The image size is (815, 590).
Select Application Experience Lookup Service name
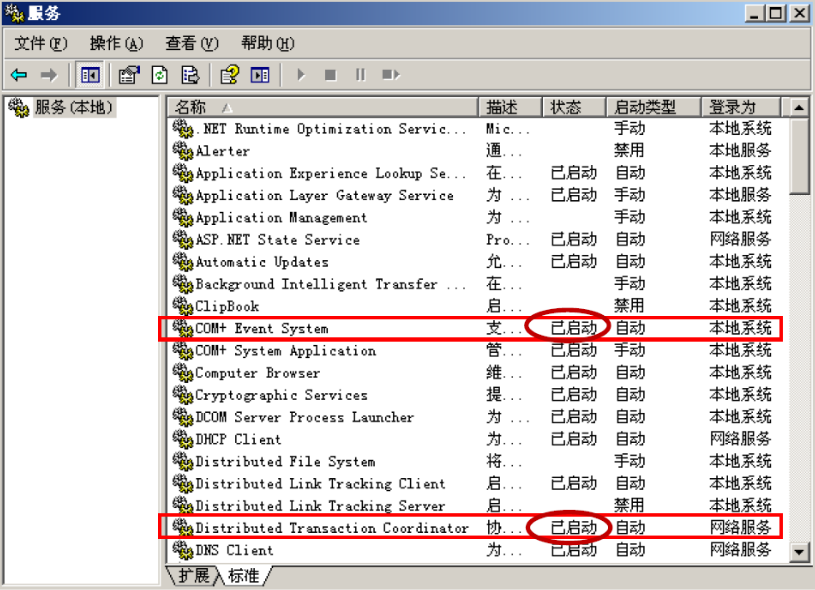[x=331, y=173]
